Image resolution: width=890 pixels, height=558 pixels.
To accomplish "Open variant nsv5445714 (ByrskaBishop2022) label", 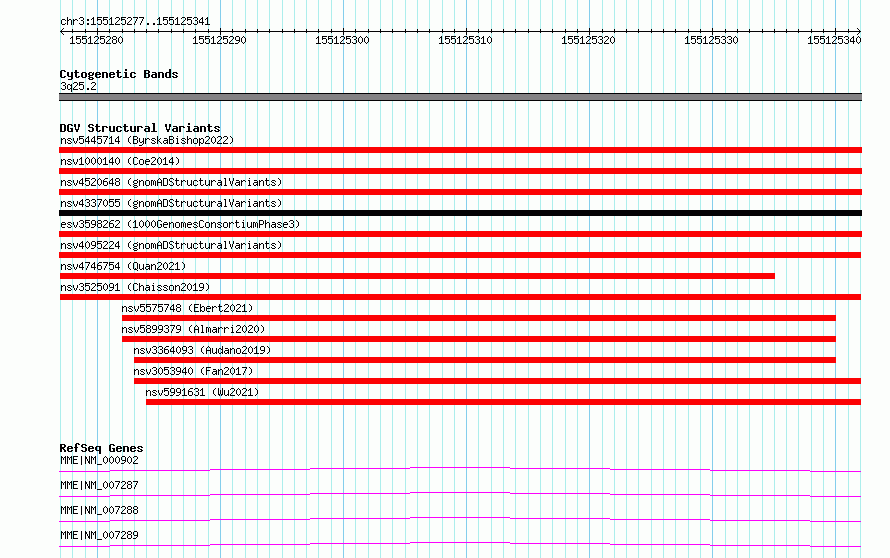I will pyautogui.click(x=147, y=140).
